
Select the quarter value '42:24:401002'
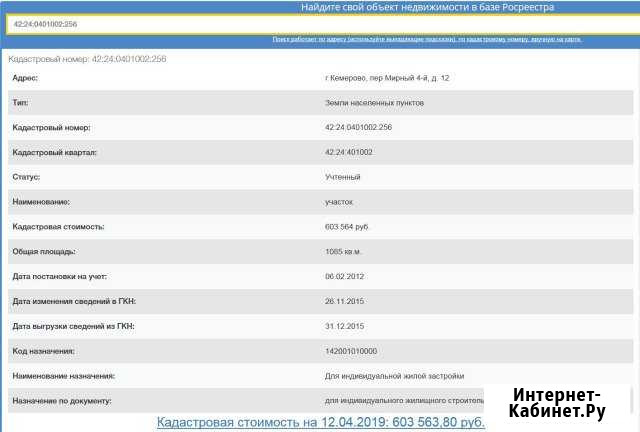coord(349,152)
